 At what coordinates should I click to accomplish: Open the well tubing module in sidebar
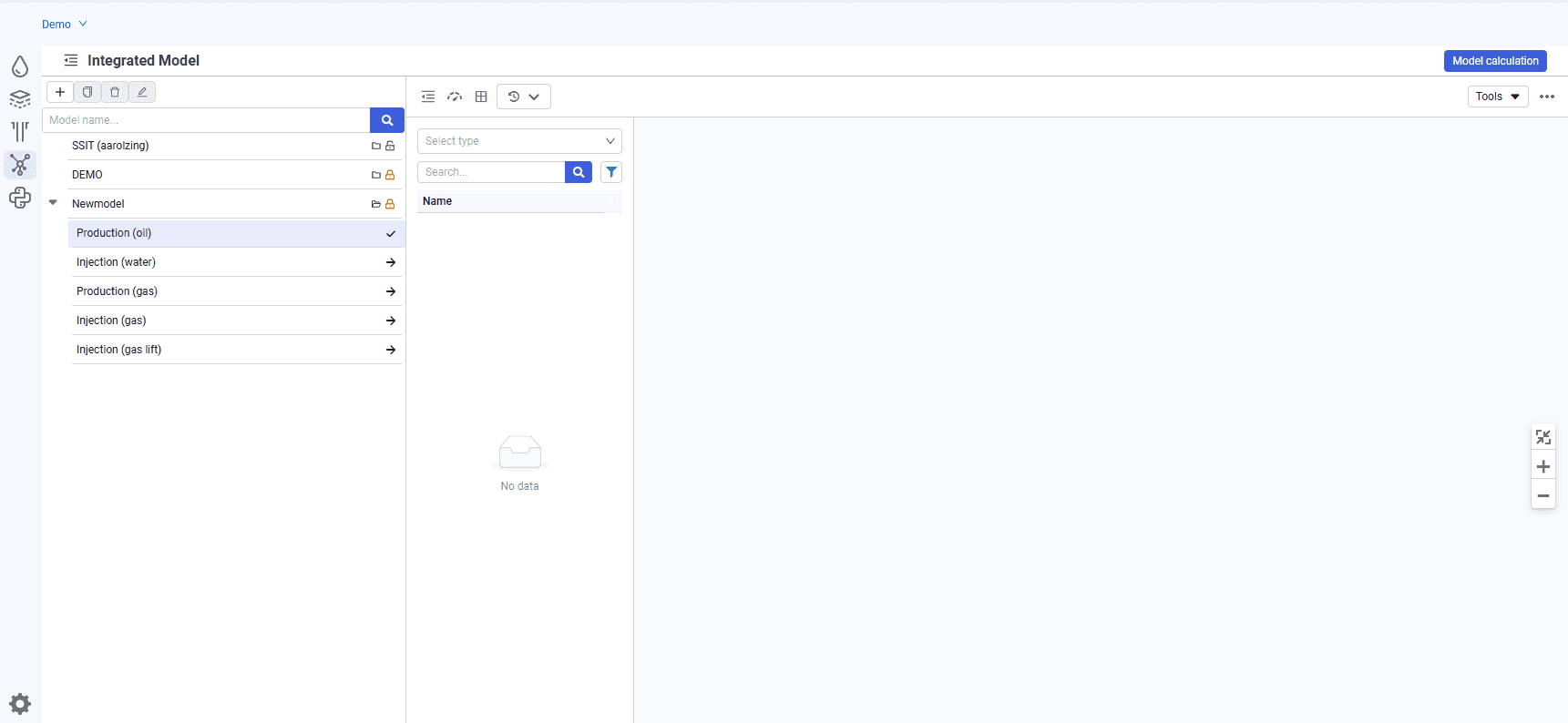[20, 132]
